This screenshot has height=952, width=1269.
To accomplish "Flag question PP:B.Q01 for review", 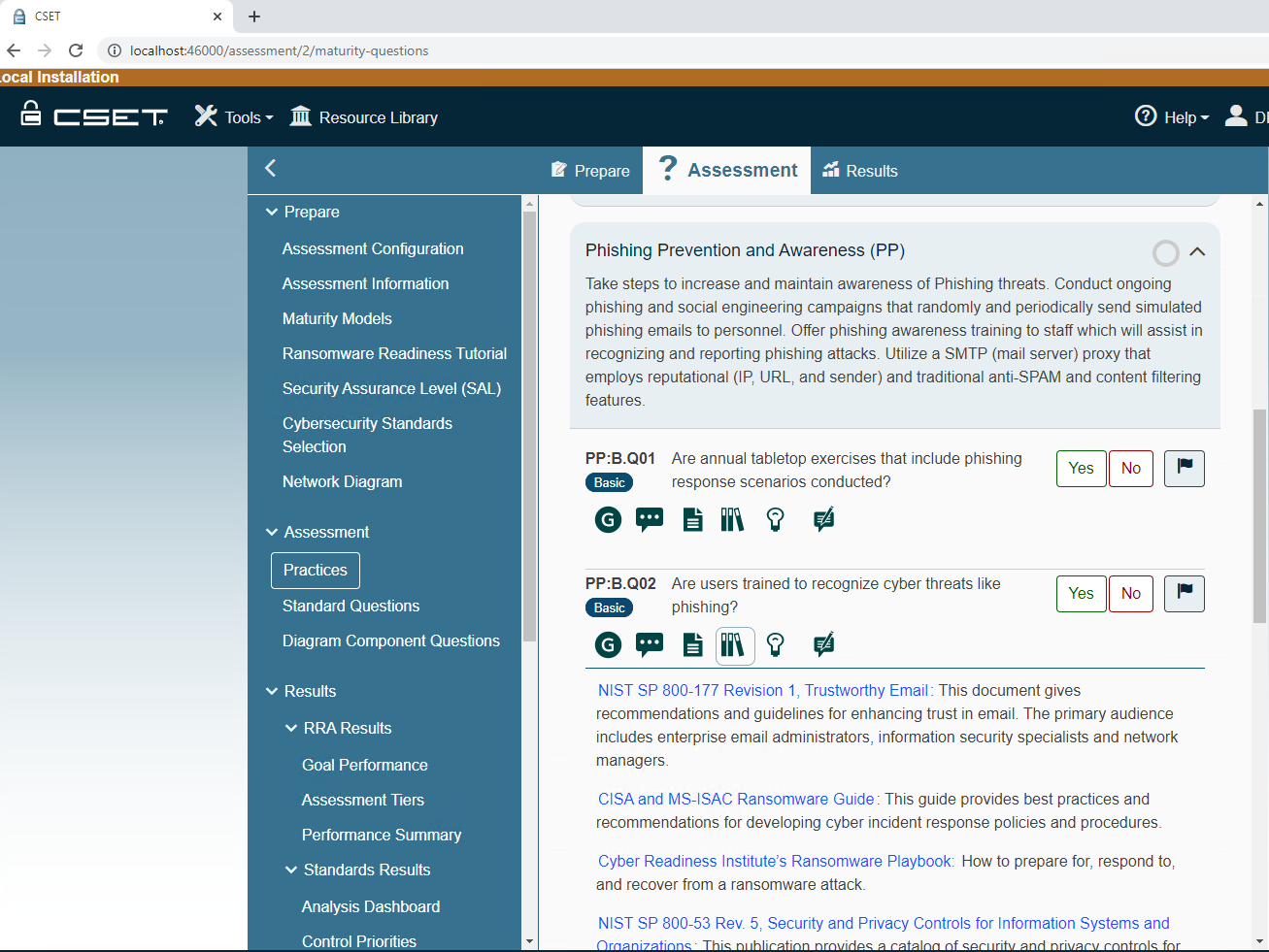I will 1184,469.
